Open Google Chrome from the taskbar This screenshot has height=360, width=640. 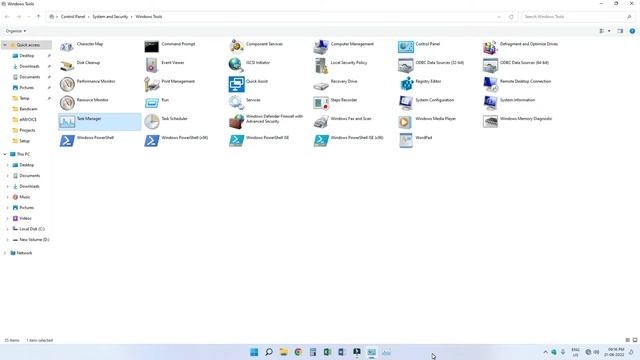[x=298, y=352]
